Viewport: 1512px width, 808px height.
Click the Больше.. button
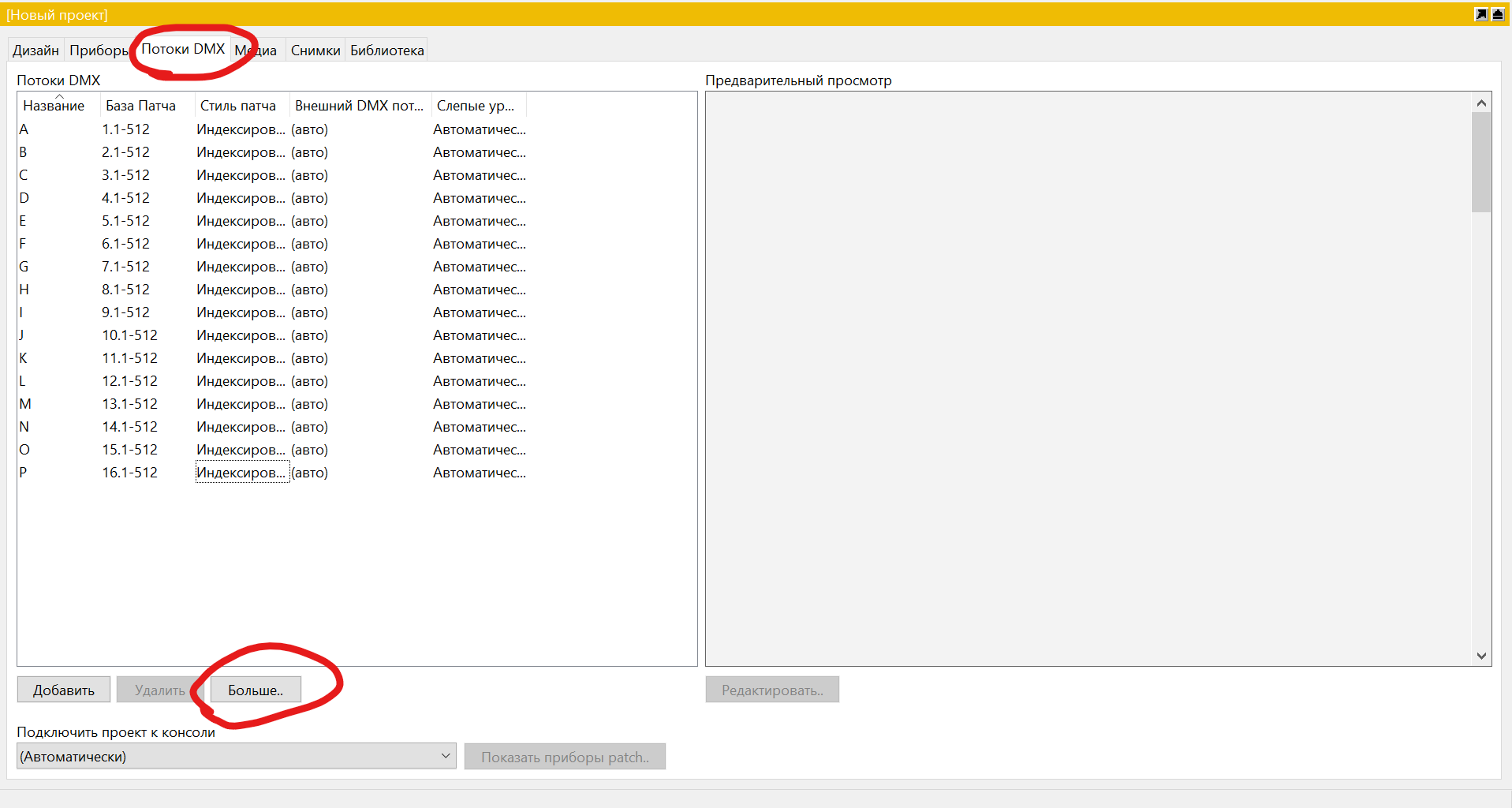pyautogui.click(x=256, y=690)
